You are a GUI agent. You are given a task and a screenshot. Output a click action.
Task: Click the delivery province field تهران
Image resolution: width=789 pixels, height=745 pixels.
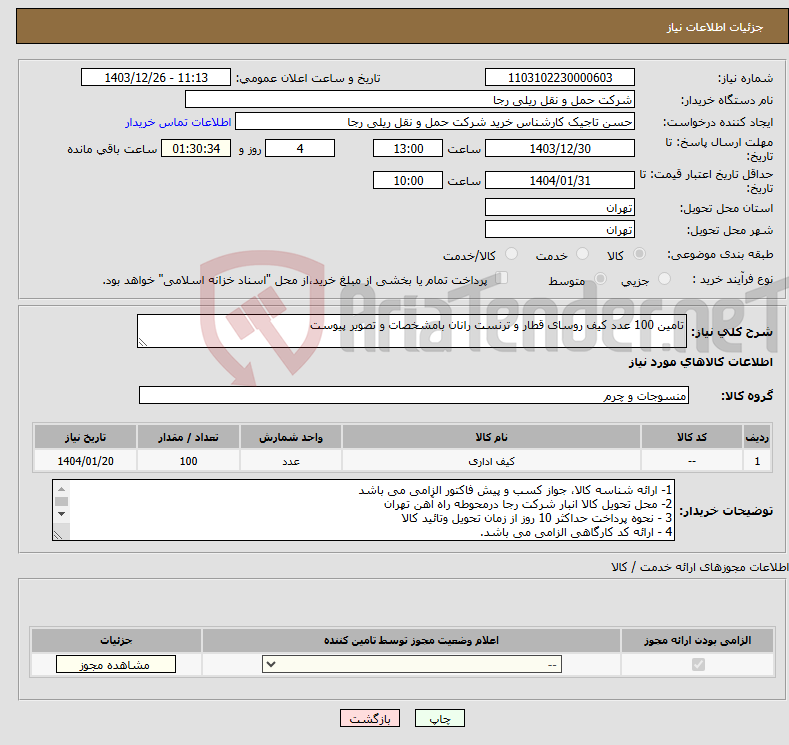coord(560,207)
